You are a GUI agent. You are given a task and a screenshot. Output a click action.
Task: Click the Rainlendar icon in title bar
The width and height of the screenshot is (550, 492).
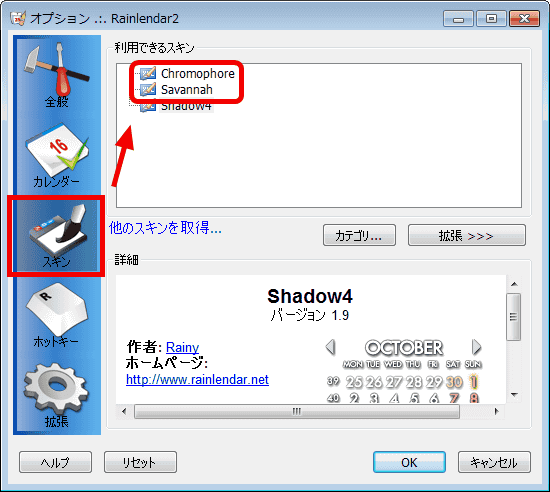coord(18,19)
